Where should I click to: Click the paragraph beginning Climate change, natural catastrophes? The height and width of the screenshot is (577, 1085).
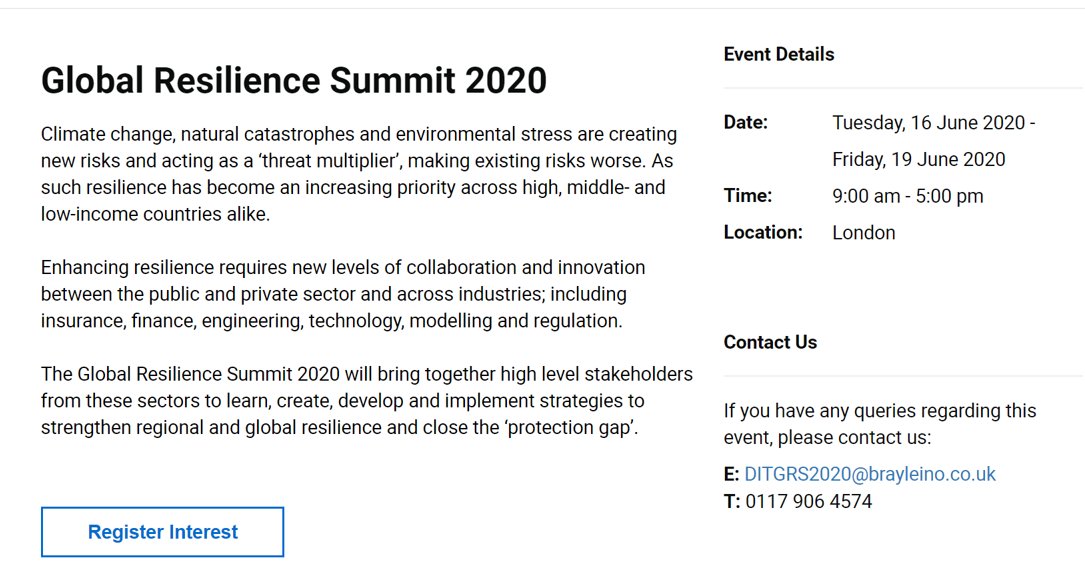(x=359, y=174)
